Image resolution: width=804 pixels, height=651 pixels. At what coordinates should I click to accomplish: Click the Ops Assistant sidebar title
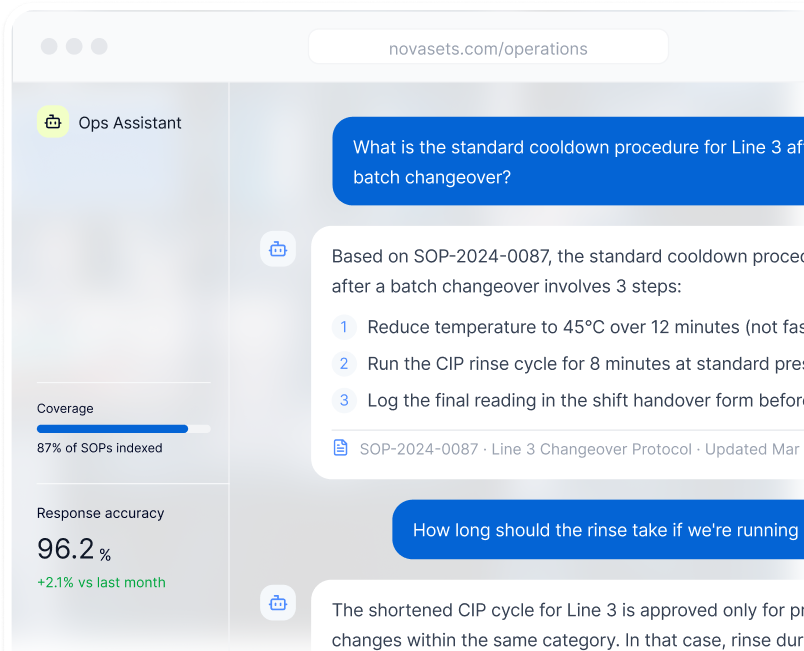click(130, 123)
